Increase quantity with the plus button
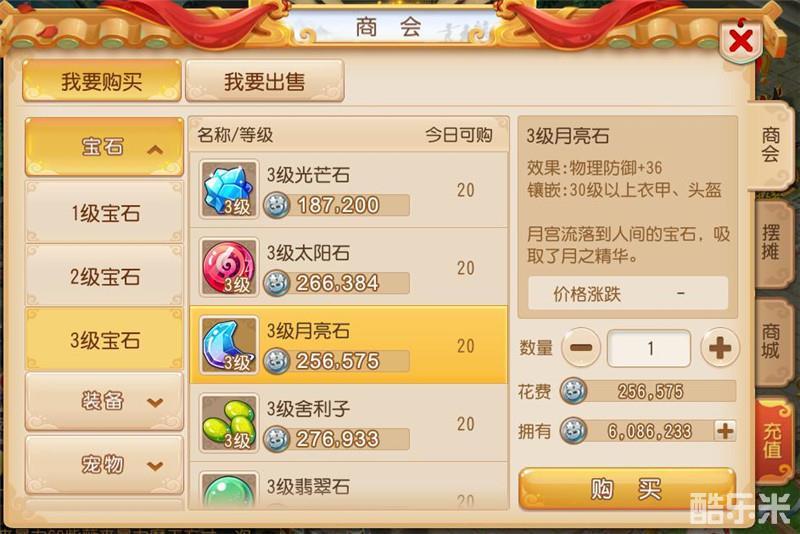The width and height of the screenshot is (800, 534). [x=719, y=348]
